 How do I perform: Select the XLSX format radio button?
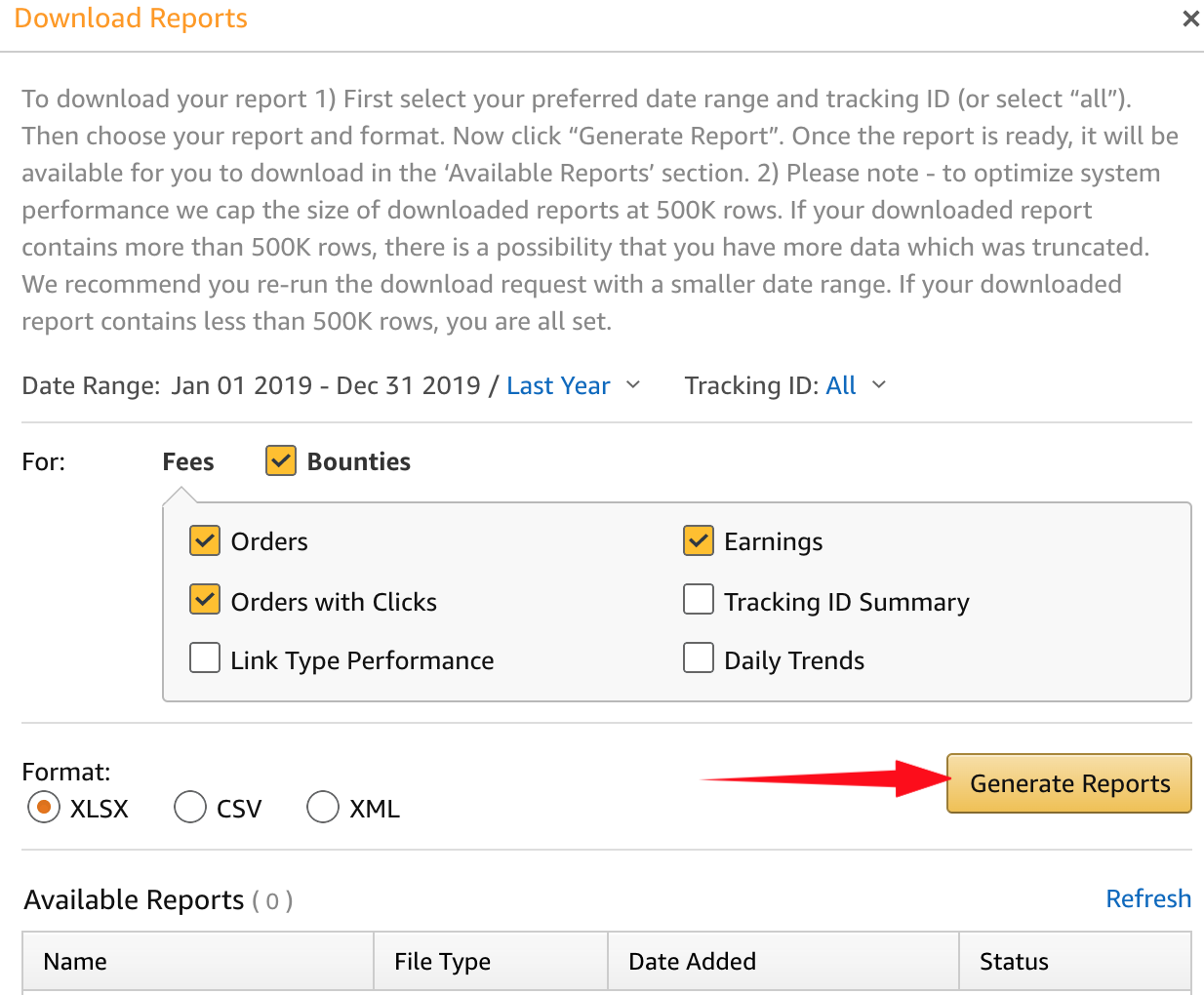coord(44,808)
